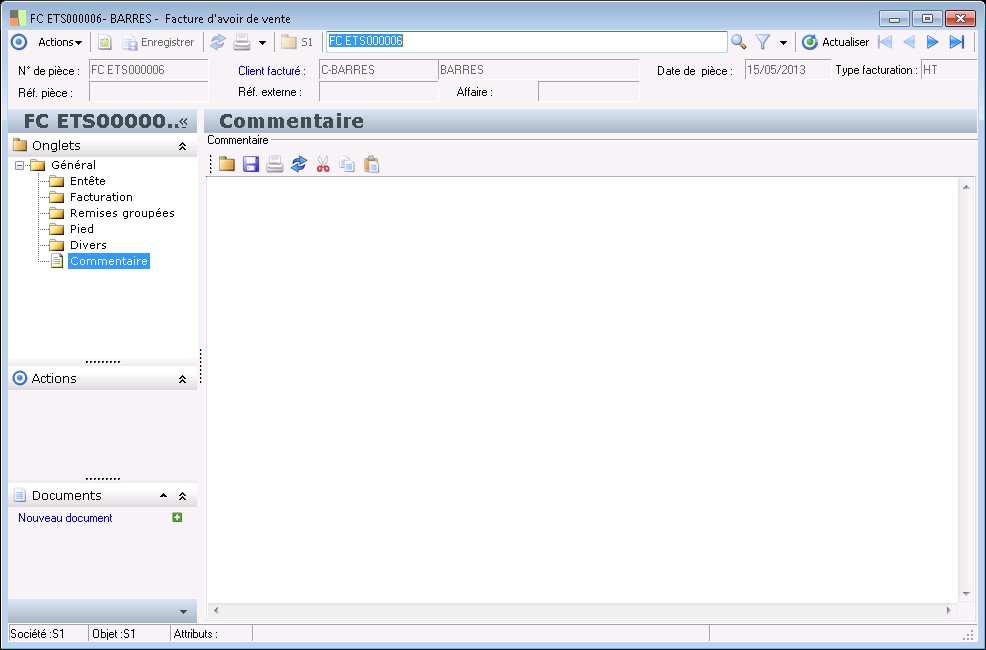Viewport: 986px width, 650px height.
Task: Click the Date de pièce field
Action: 787,70
